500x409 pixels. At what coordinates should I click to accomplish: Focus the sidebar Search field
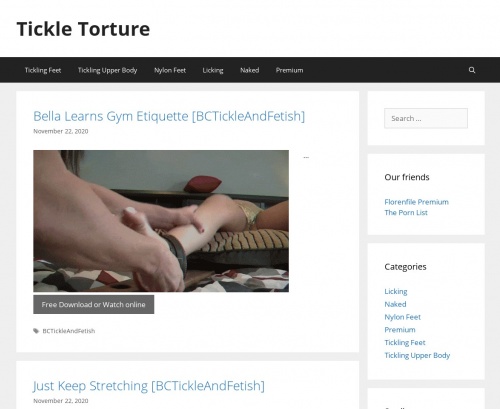click(426, 118)
